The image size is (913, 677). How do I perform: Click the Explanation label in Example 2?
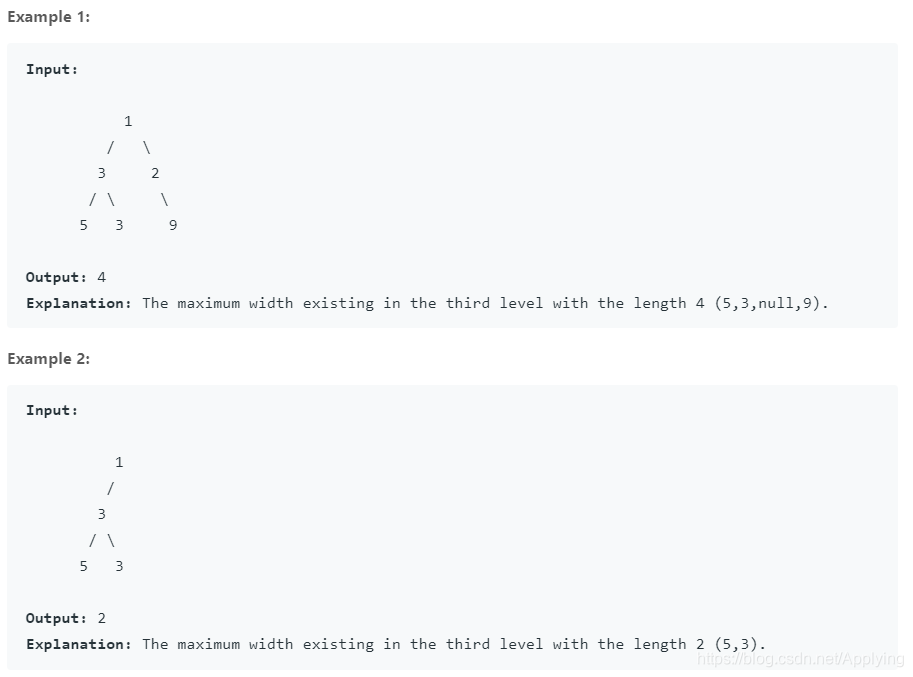pyautogui.click(x=79, y=644)
